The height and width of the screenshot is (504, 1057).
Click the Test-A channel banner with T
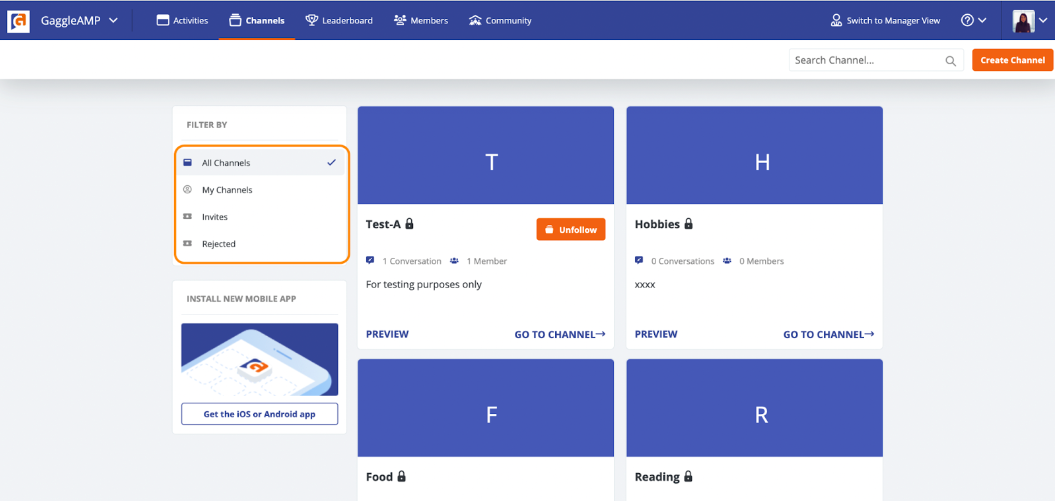click(485, 155)
